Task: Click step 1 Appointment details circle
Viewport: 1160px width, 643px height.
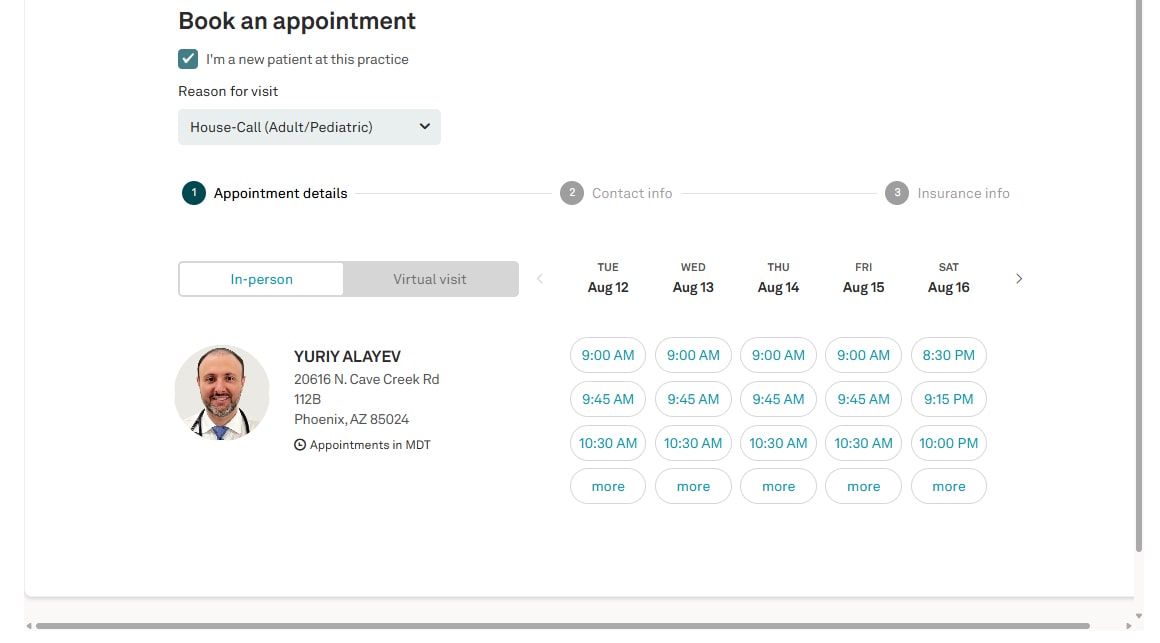Action: 193,193
